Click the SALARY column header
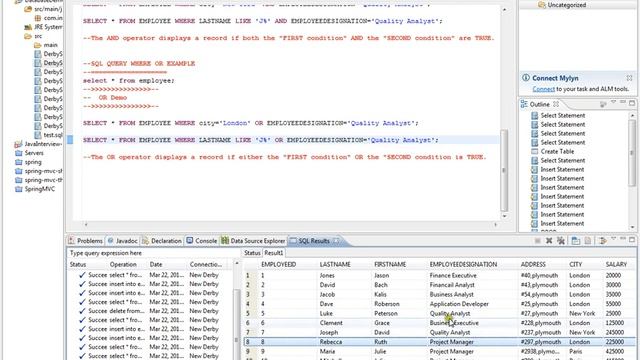 [x=616, y=264]
